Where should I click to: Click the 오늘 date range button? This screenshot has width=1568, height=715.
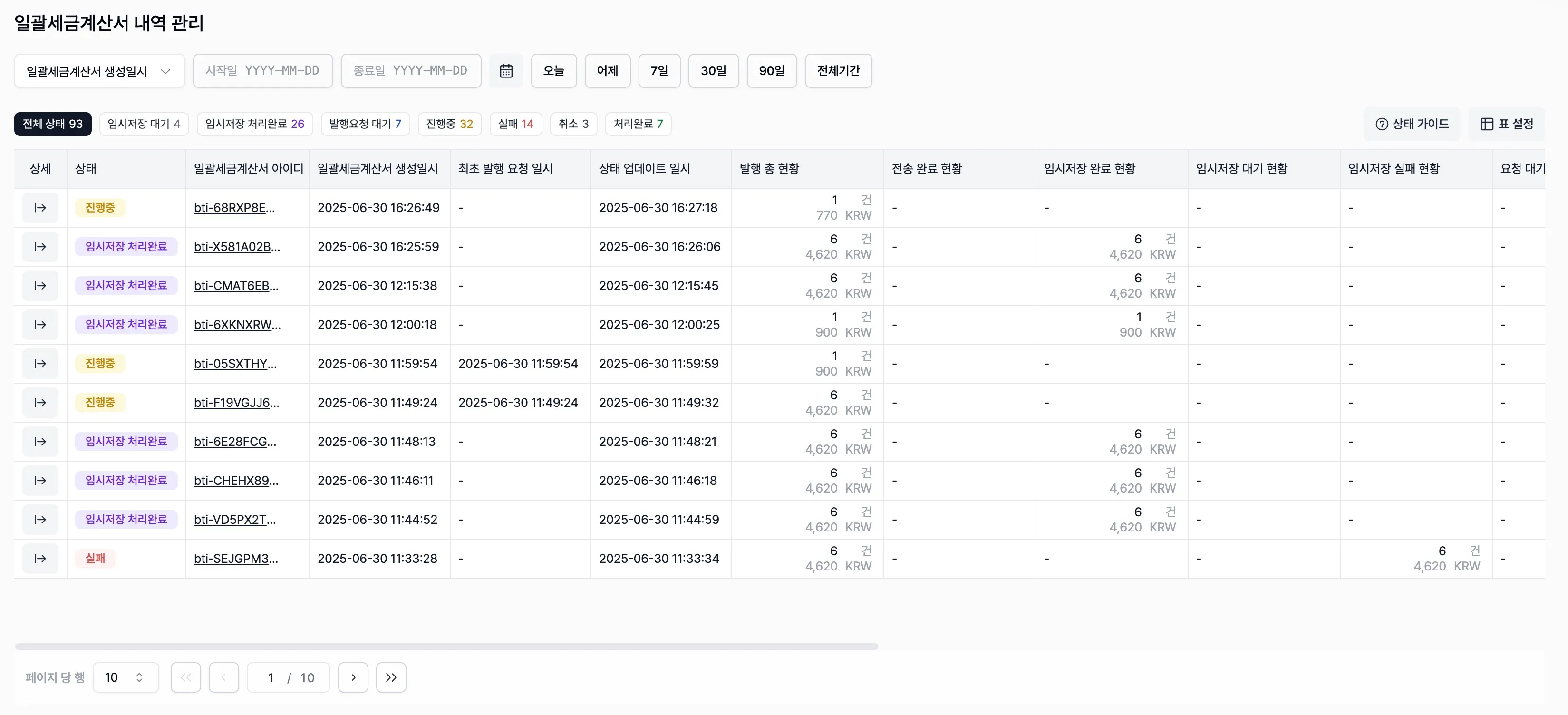point(553,70)
